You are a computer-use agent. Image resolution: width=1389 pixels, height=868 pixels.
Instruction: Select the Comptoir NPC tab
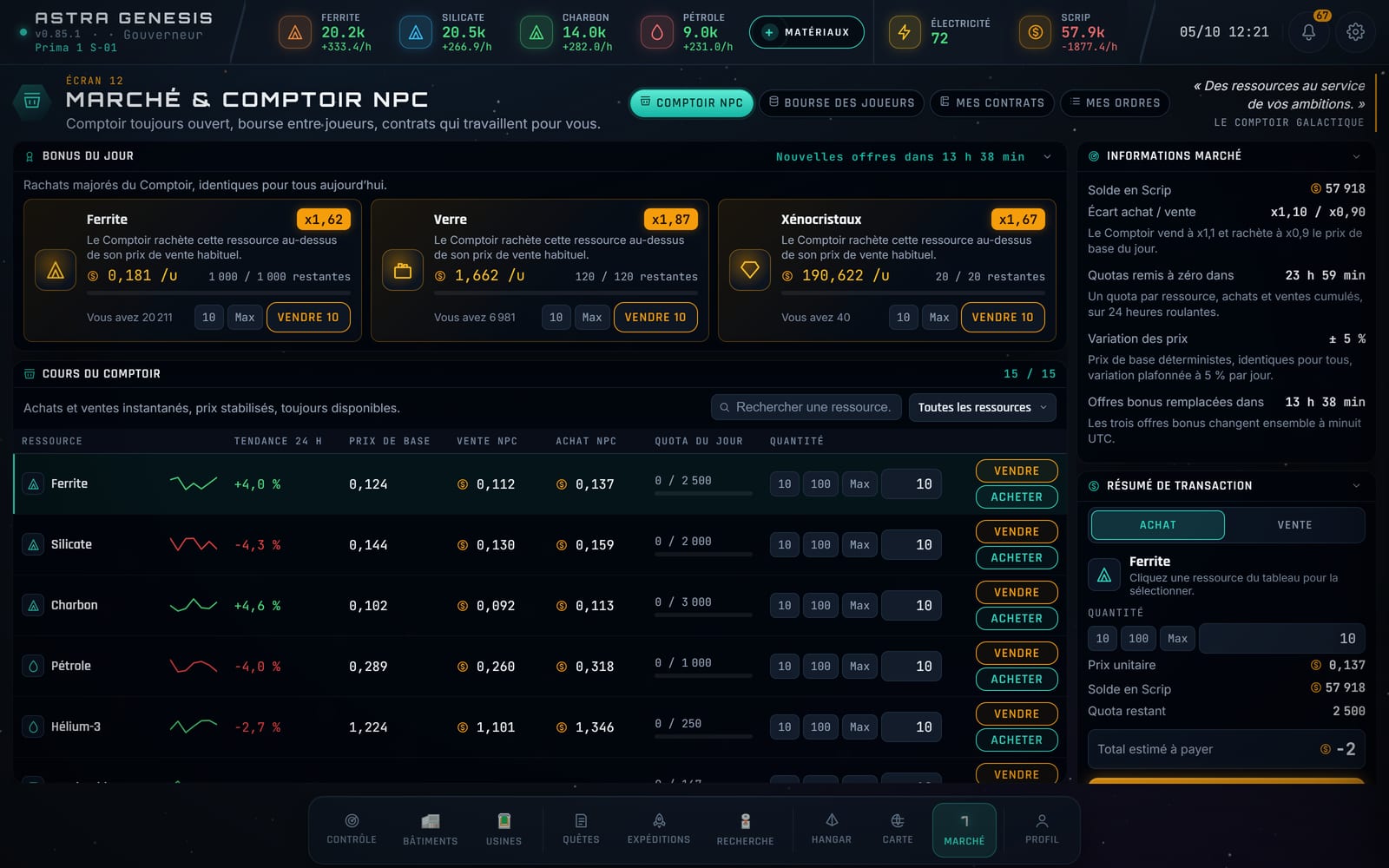[692, 102]
